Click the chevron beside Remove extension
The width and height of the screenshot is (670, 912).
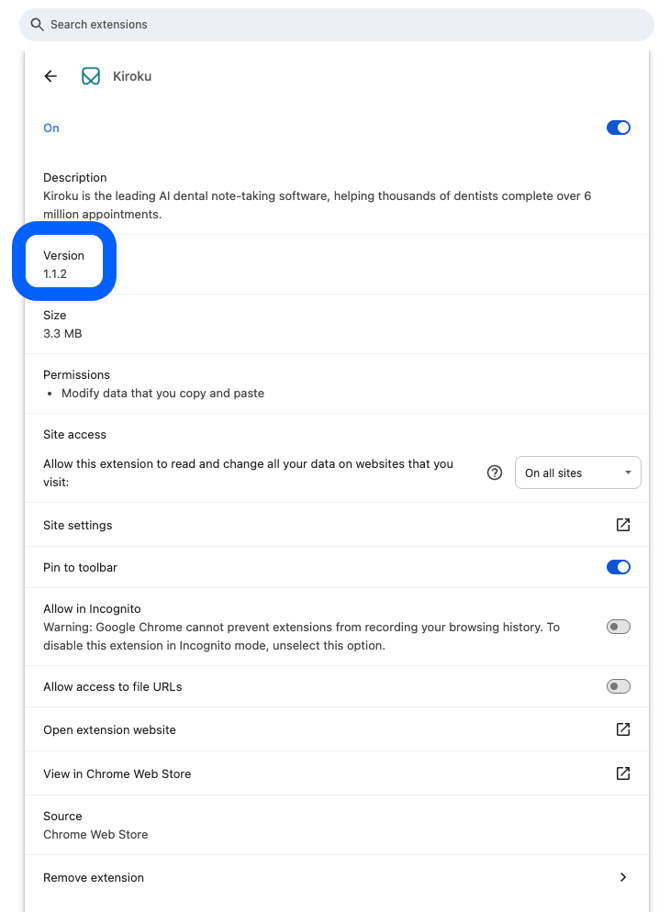(x=622, y=877)
